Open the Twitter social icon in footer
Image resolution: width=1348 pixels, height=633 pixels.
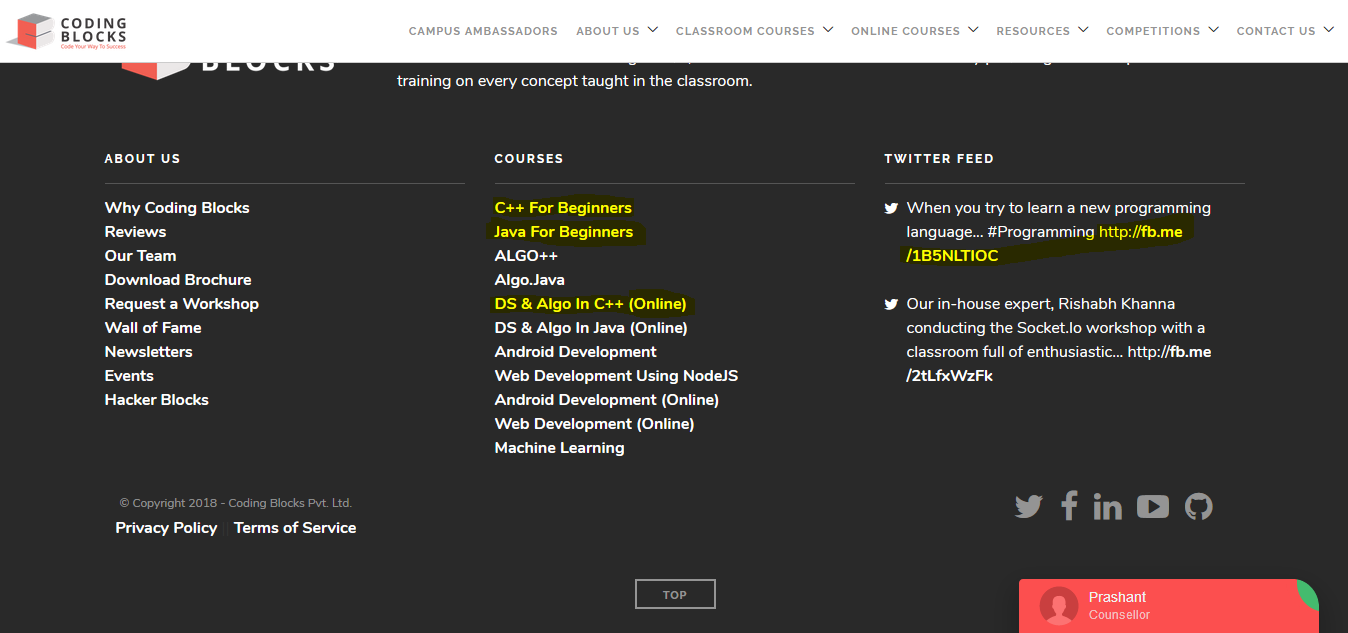(1028, 507)
